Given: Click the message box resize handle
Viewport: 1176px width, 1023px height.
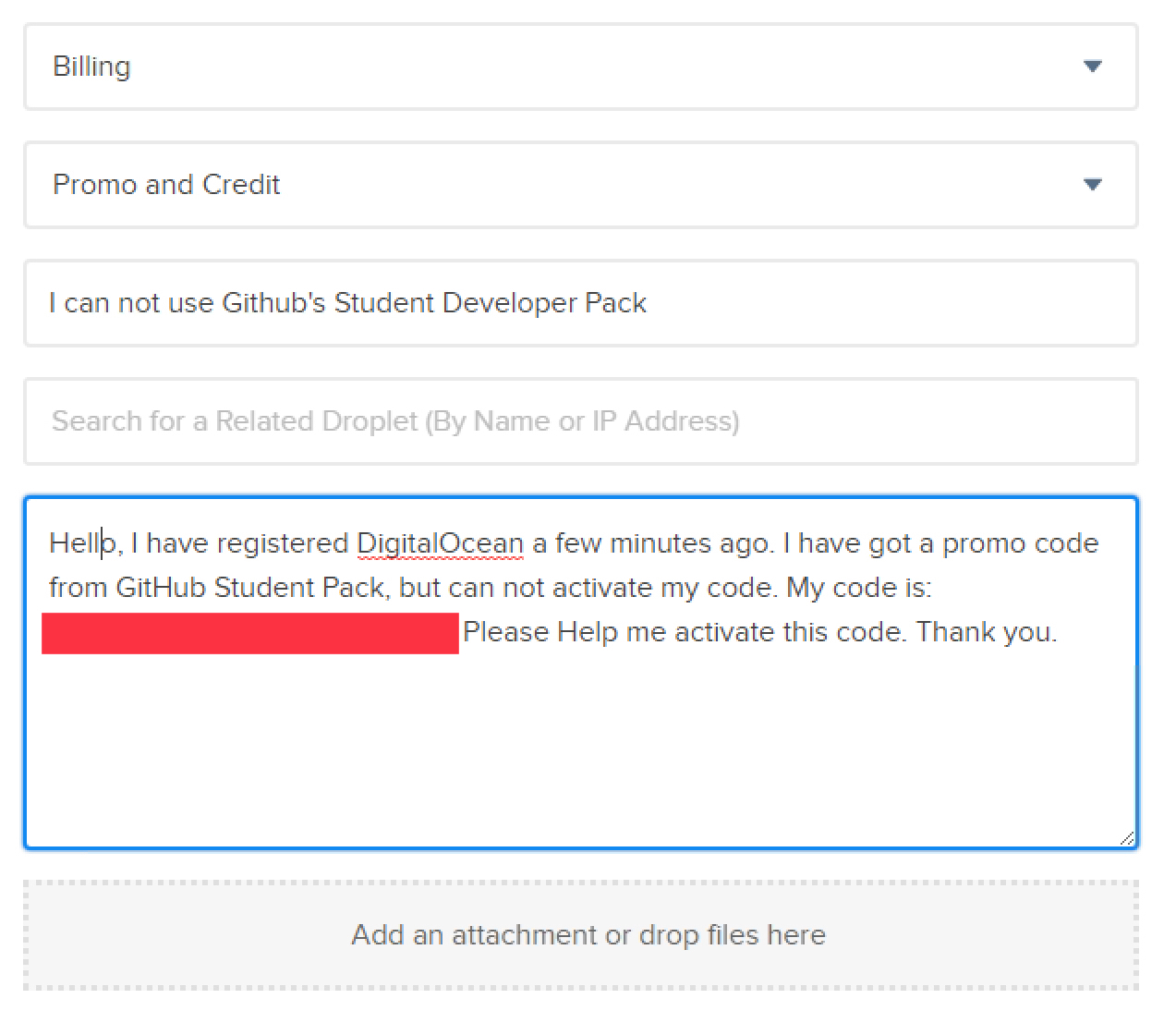Looking at the screenshot, I should pyautogui.click(x=1126, y=838).
